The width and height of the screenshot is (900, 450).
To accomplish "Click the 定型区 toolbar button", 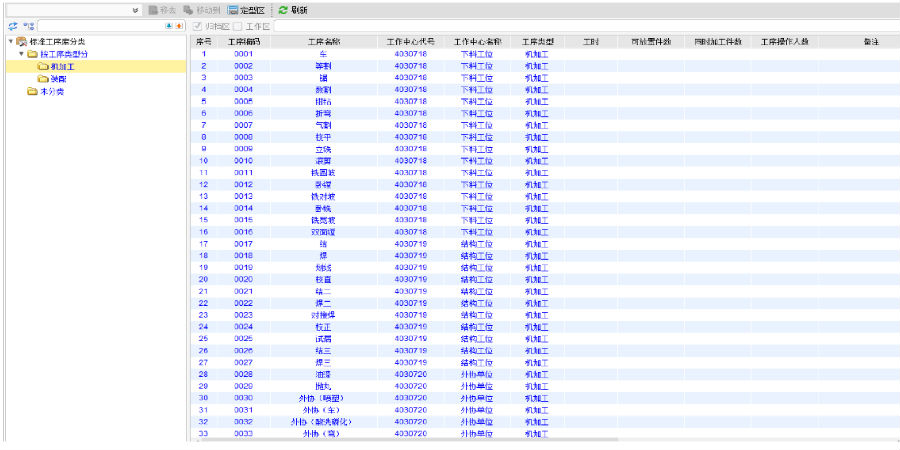I will pos(246,9).
